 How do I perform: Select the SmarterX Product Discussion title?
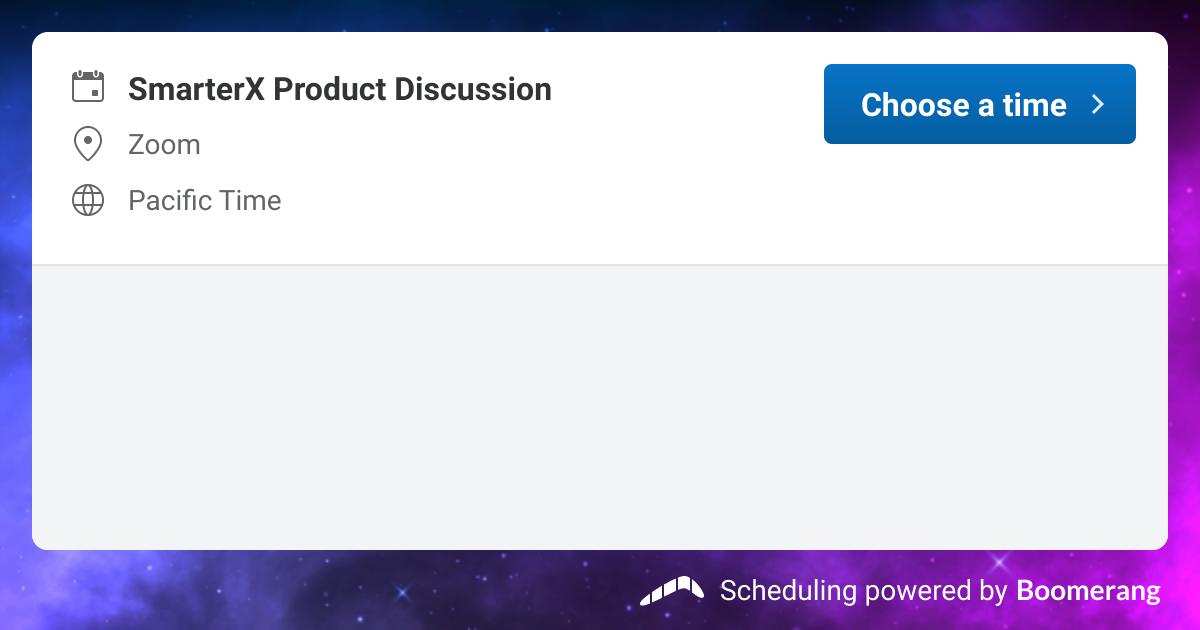[x=340, y=89]
